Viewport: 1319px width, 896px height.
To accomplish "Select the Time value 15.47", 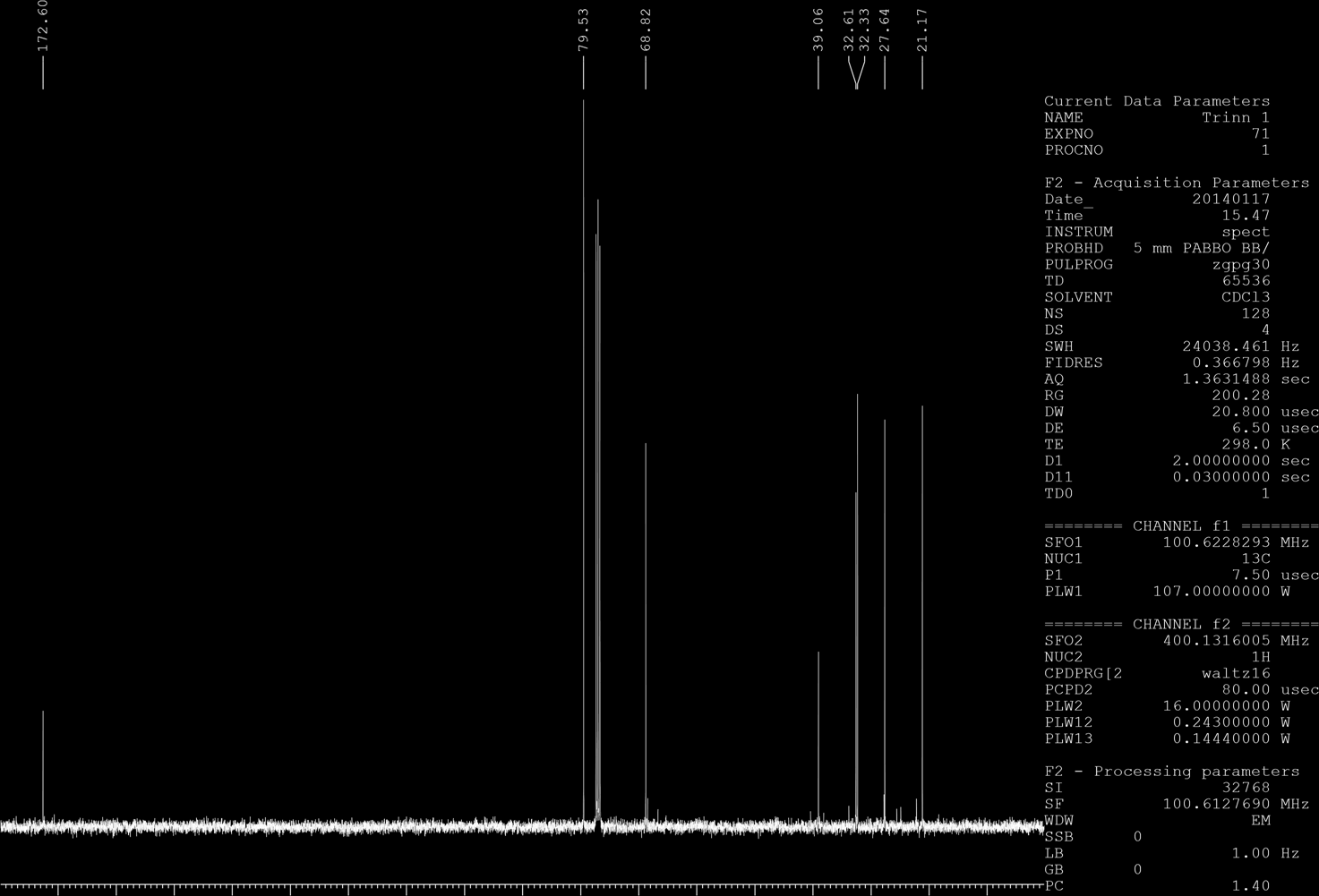I will pyautogui.click(x=1246, y=216).
